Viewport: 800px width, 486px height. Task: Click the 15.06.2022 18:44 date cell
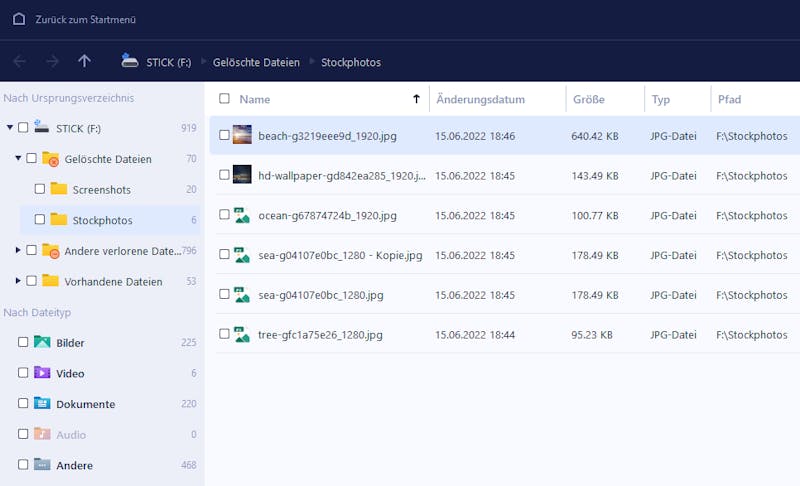[x=475, y=335]
